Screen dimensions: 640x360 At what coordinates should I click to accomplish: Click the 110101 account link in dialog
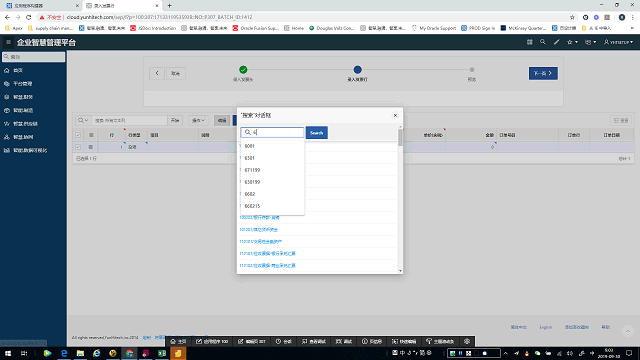[260, 242]
